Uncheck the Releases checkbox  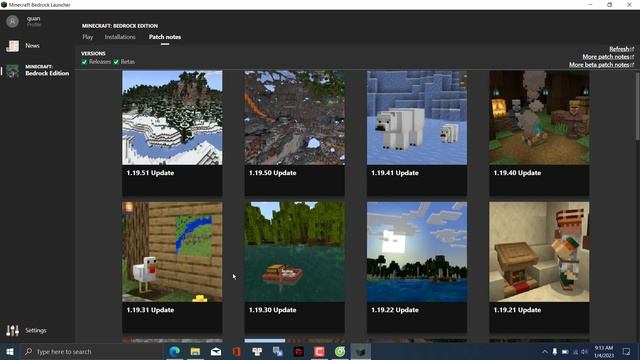84,62
